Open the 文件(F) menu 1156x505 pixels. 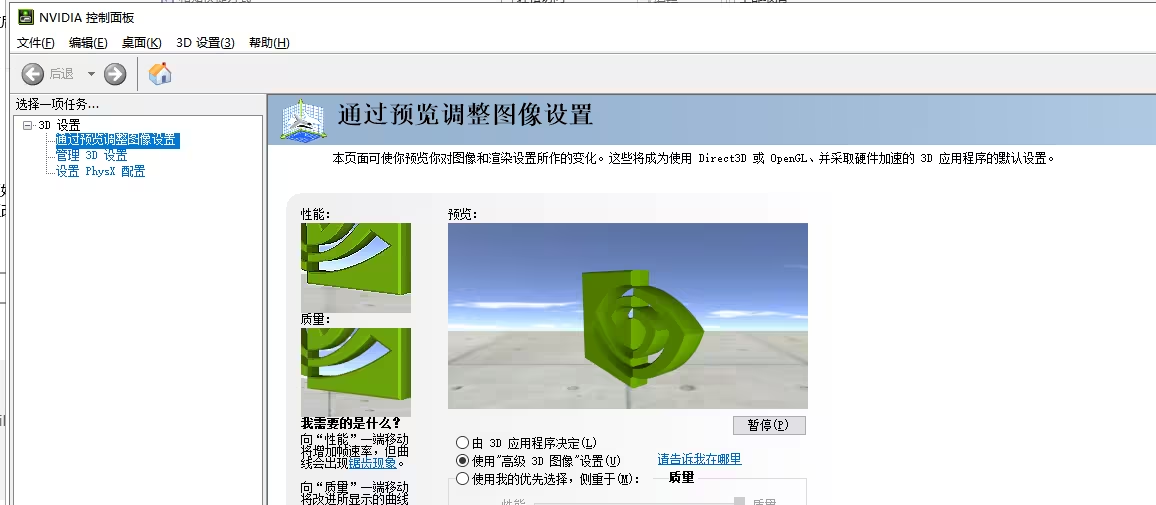[35, 43]
